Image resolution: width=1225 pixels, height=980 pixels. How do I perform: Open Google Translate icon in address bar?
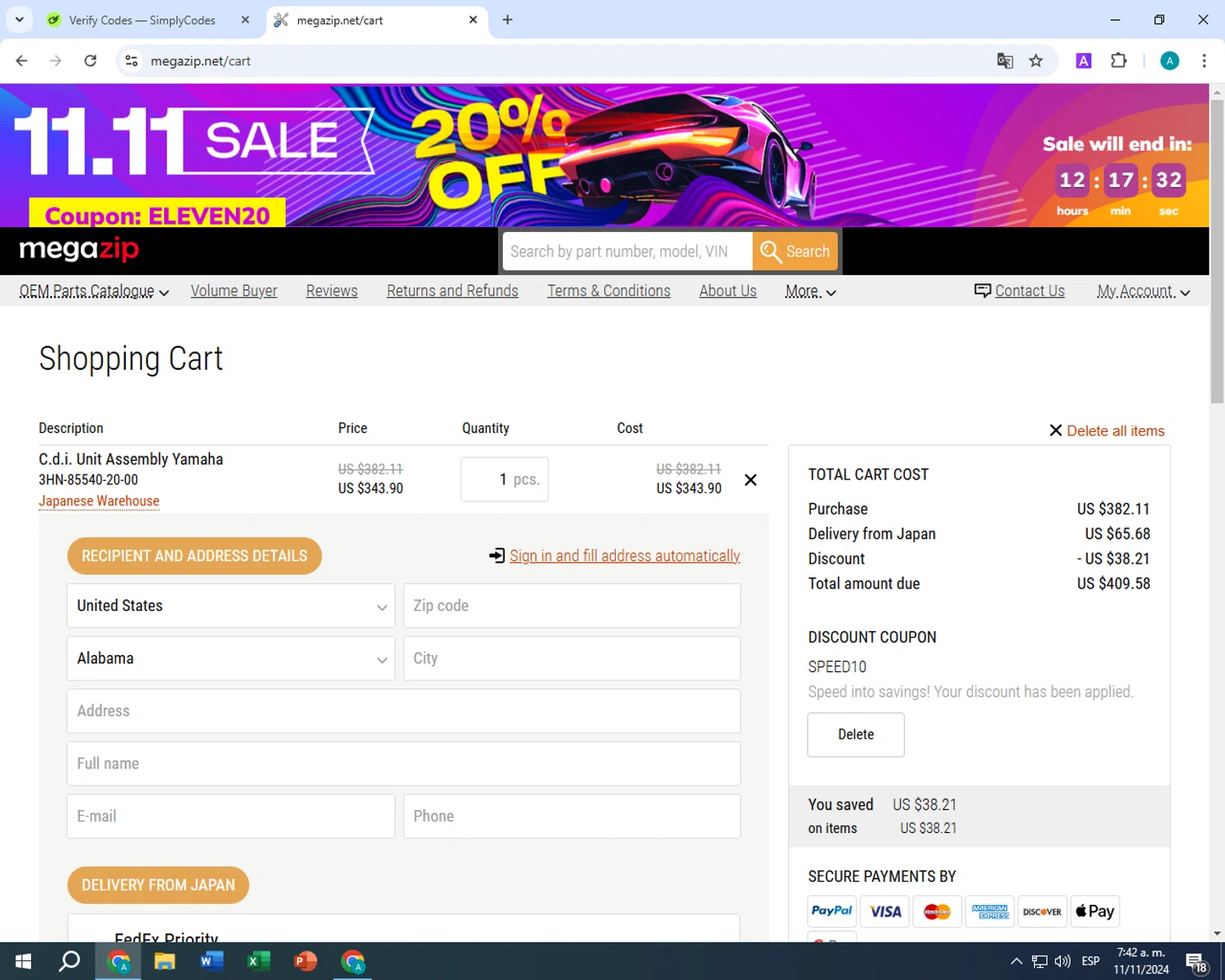click(x=1004, y=61)
